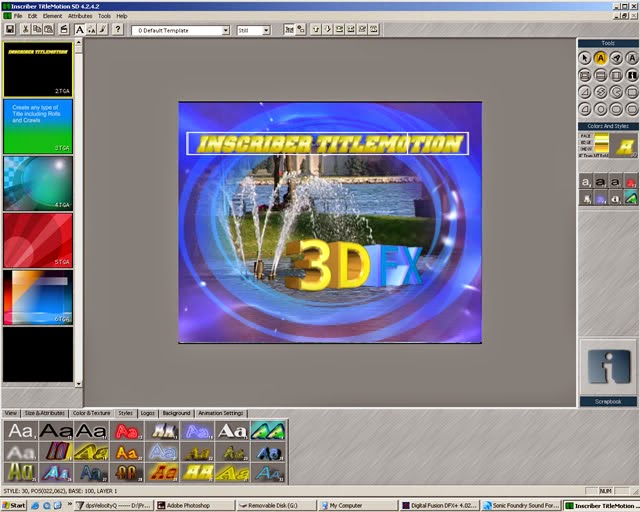
Task: Pick the red glowing Aa style preset
Action: point(127,431)
